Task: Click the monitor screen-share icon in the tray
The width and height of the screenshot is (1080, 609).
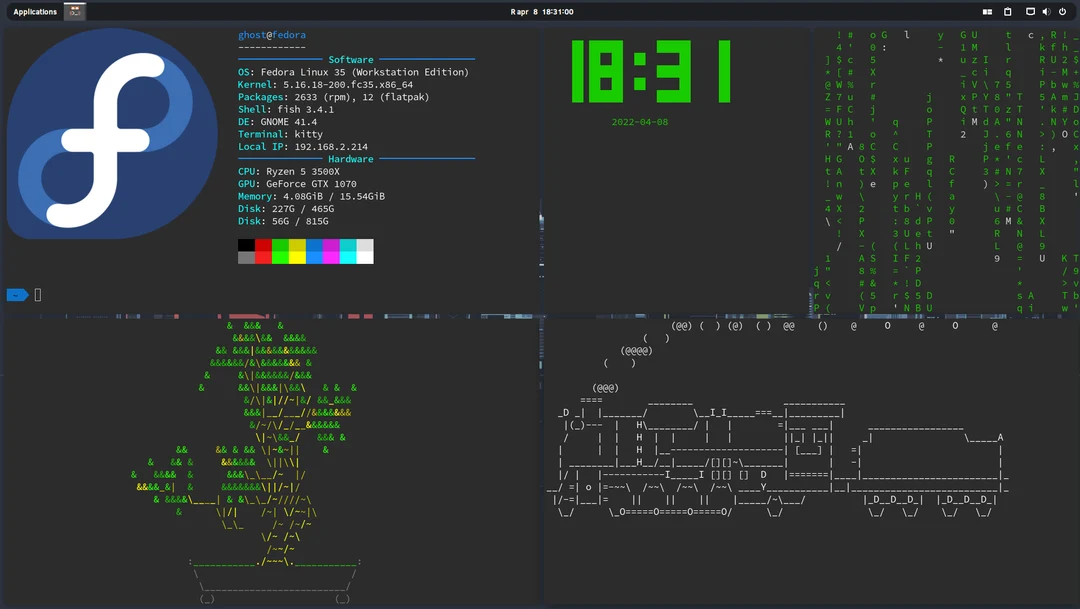Action: click(x=1030, y=11)
